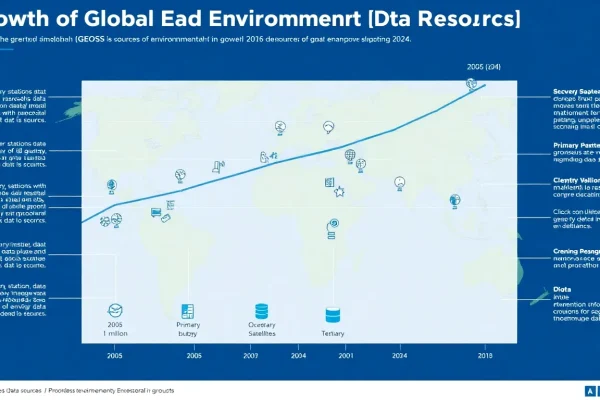This screenshot has width=600, height=400.
Task: Click the '1 million' legend text
Action: click(115, 333)
